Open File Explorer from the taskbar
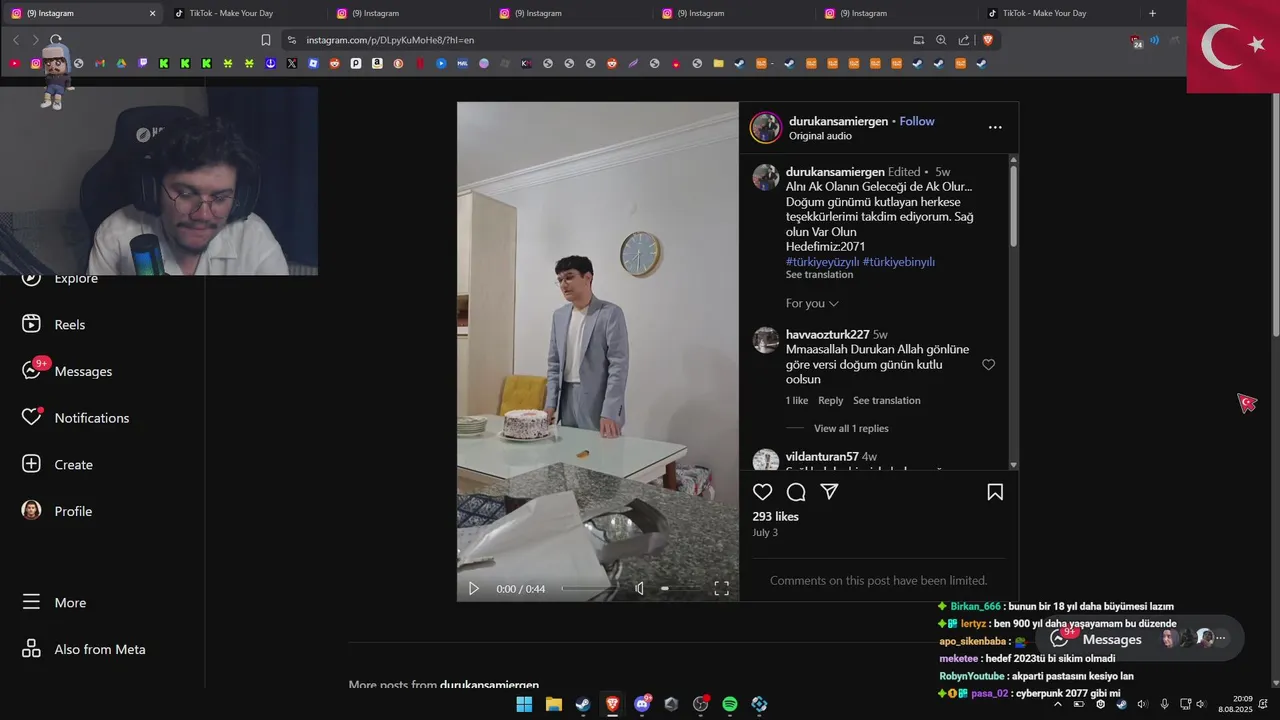Screen dimensions: 1280x720 [x=553, y=704]
